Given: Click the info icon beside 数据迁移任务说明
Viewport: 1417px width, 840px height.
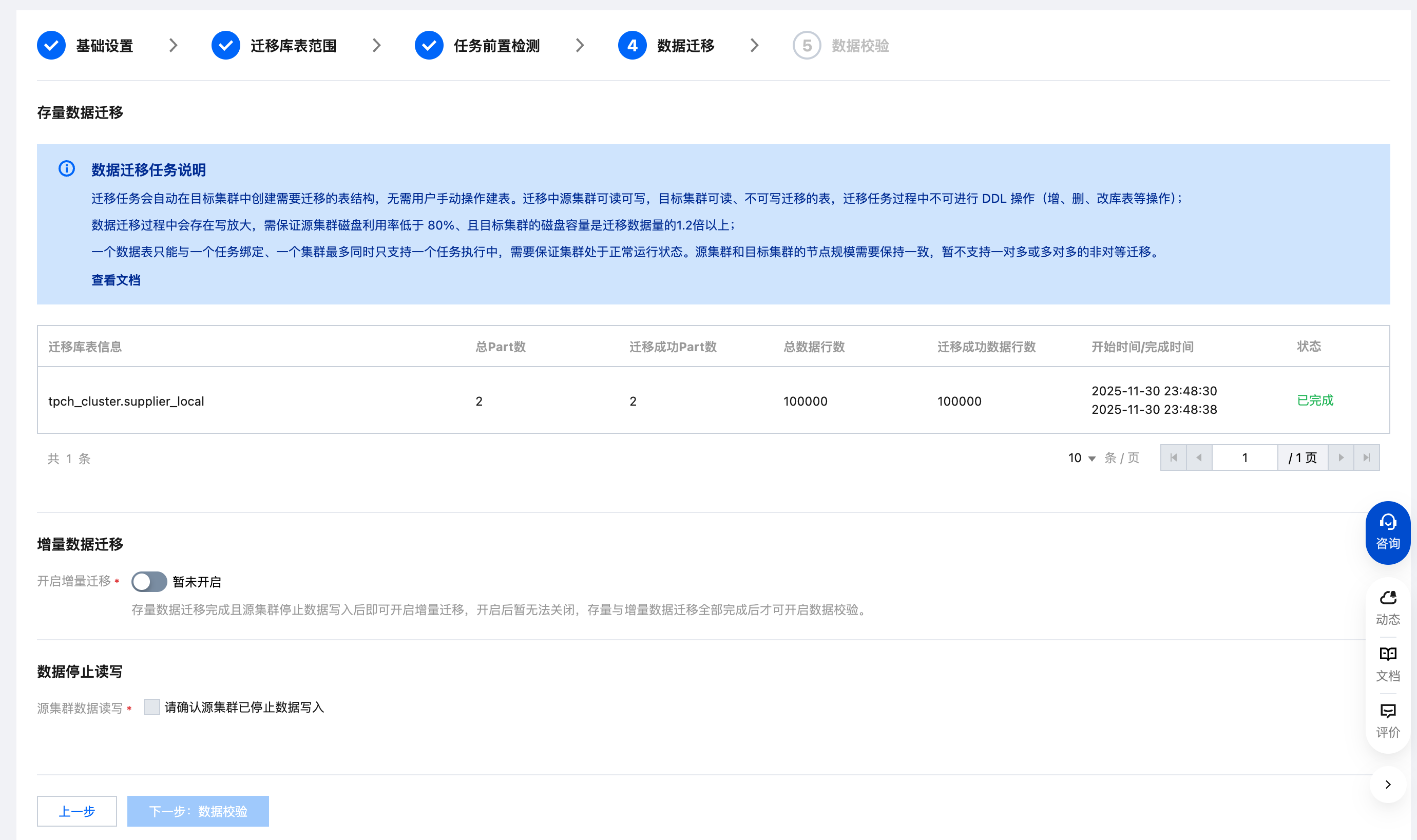Looking at the screenshot, I should tap(67, 169).
